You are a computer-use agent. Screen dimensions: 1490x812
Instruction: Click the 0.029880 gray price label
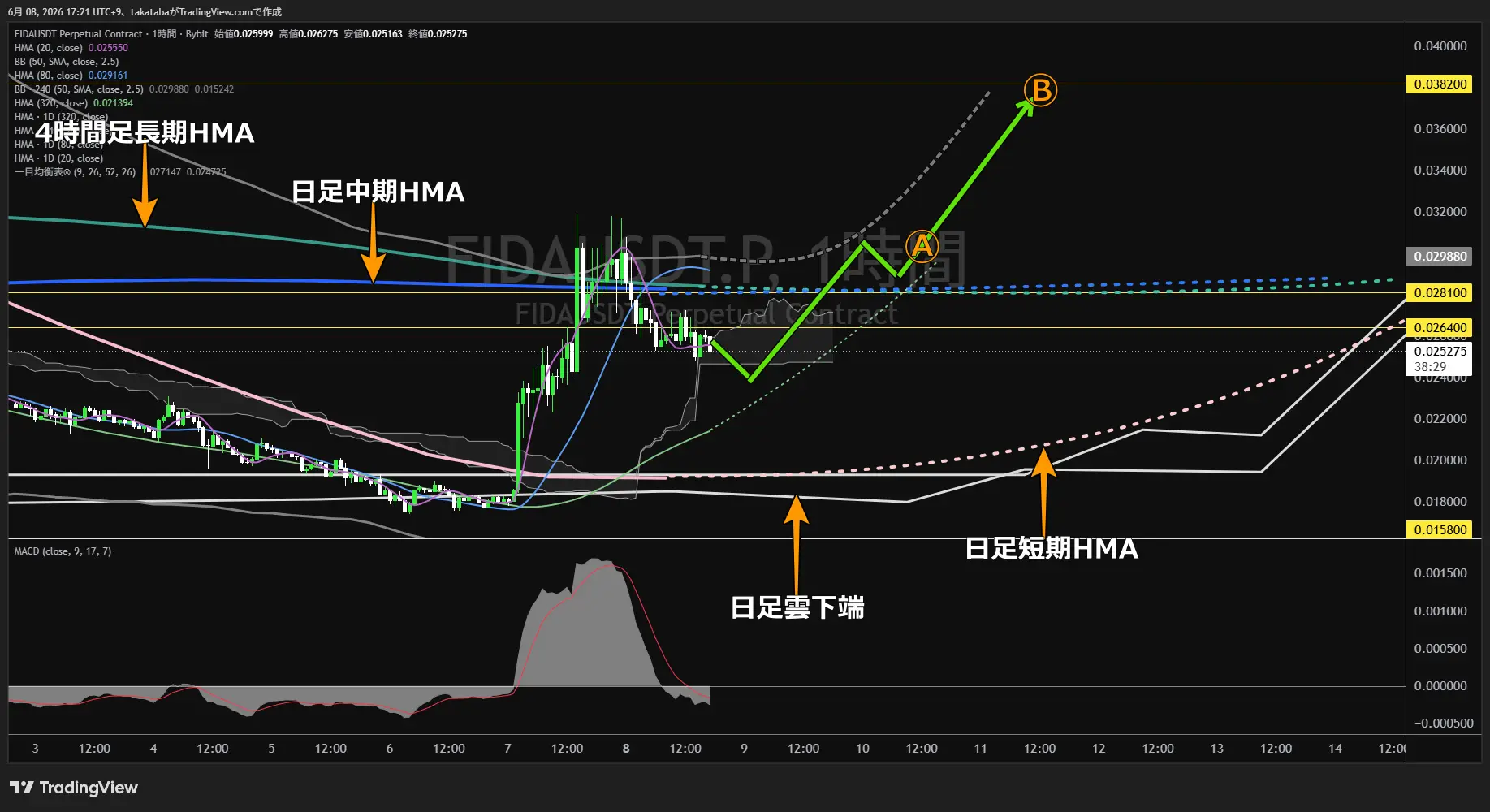pyautogui.click(x=1440, y=257)
